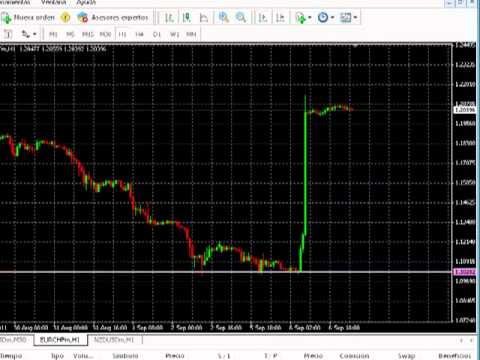This screenshot has width=480, height=360.
Task: Switch to the EURCHFm,H1 chart tab
Action: pos(60,340)
